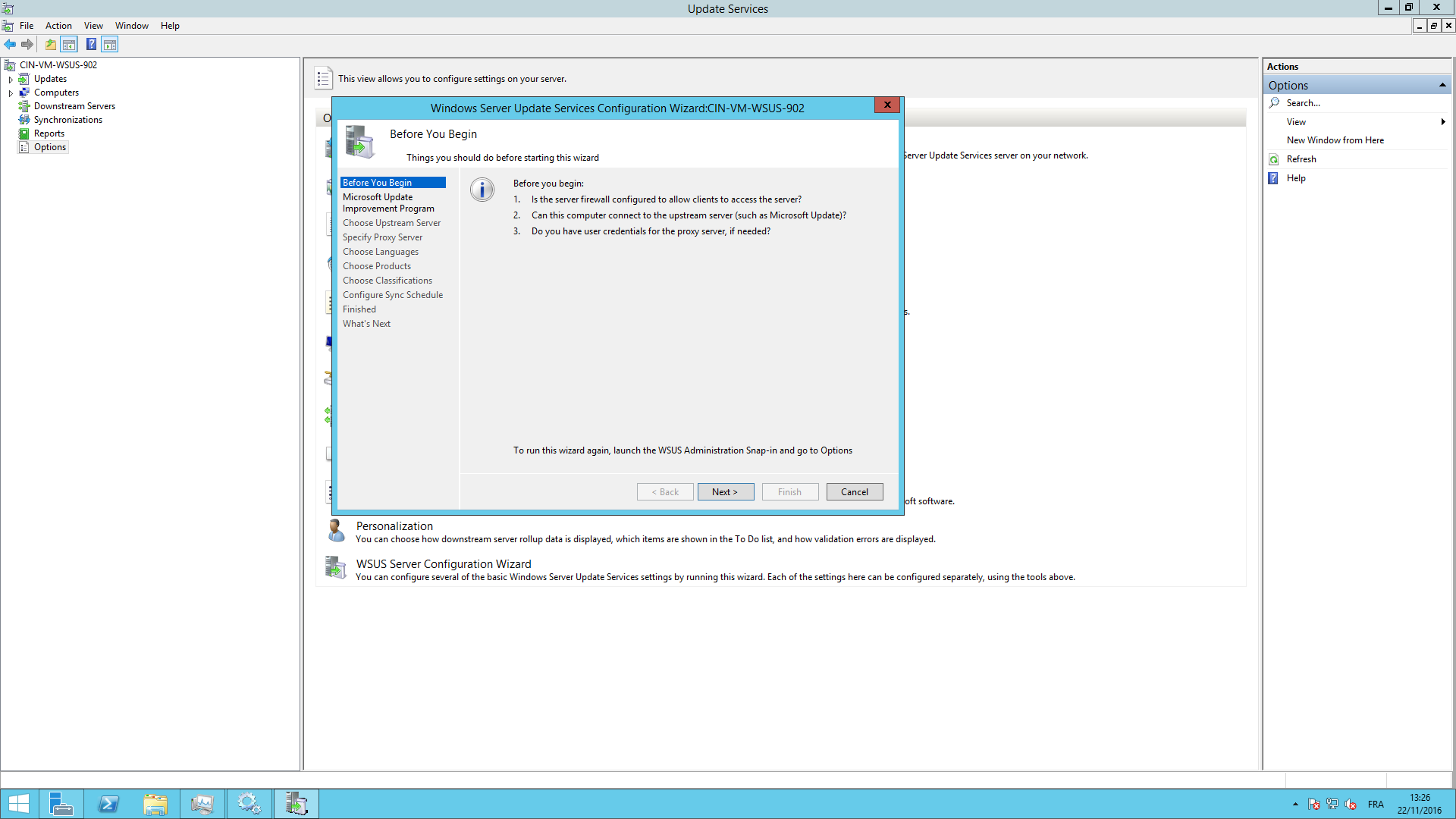Select Microsoft Update Improvement Program step

[388, 202]
